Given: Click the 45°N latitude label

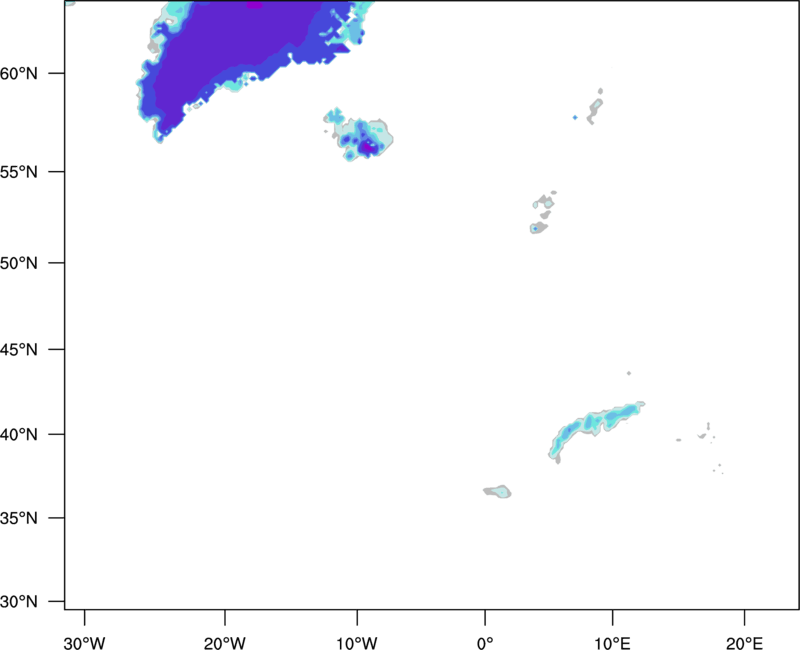Looking at the screenshot, I should pyautogui.click(x=19, y=349).
